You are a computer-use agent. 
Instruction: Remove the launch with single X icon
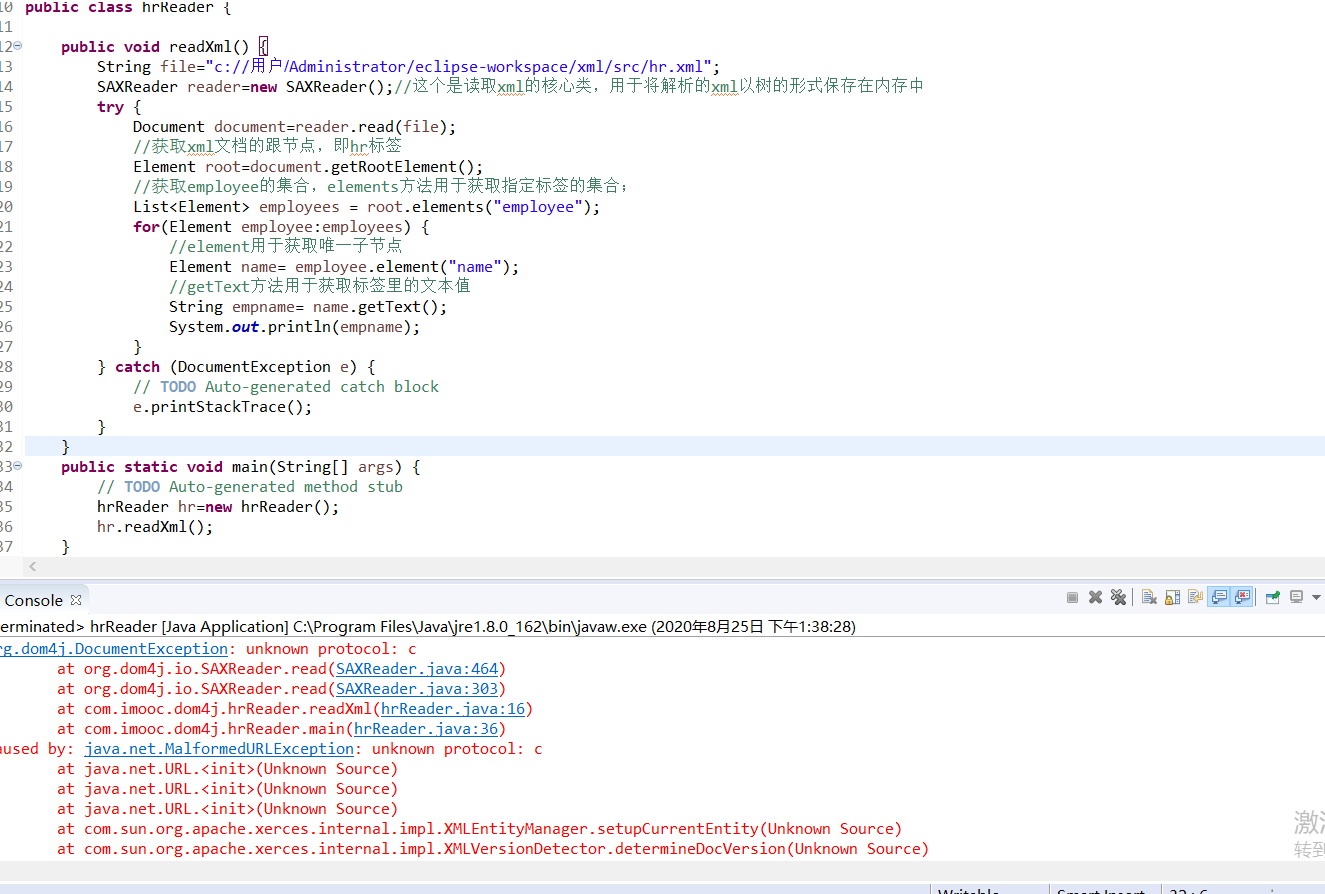click(1095, 597)
